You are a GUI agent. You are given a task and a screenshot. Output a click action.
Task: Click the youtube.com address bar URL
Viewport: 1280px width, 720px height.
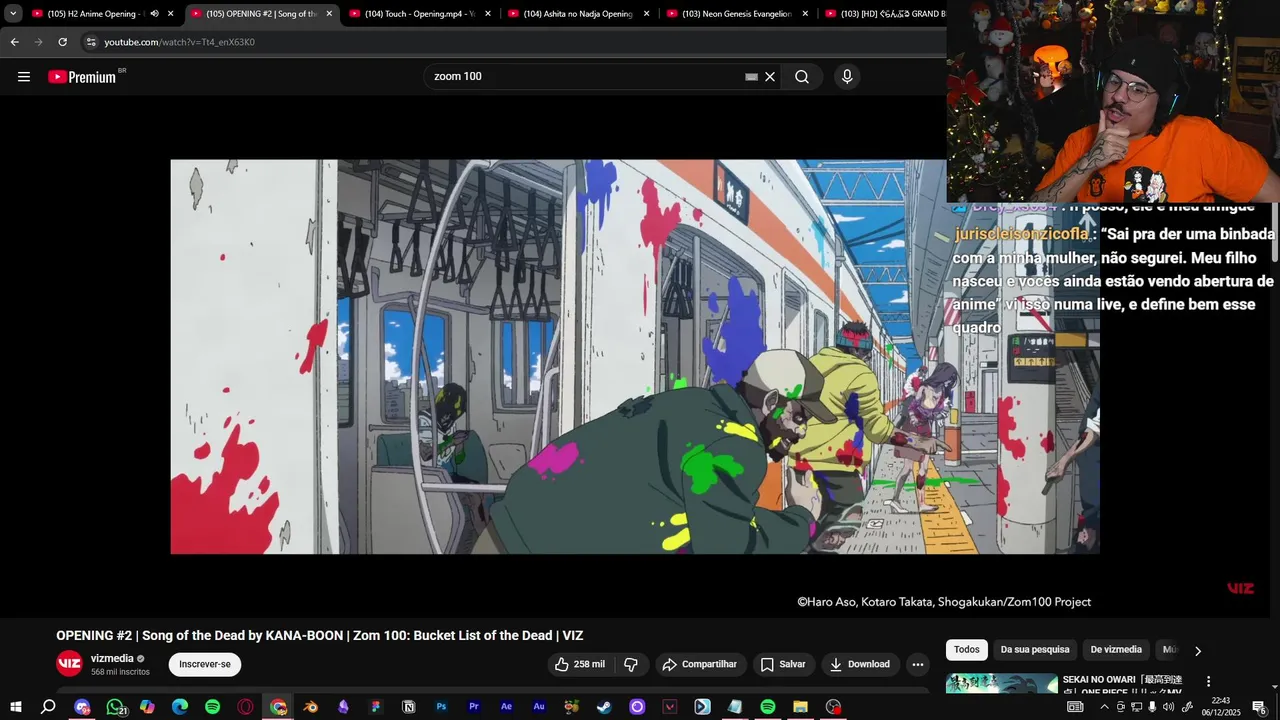click(x=179, y=42)
